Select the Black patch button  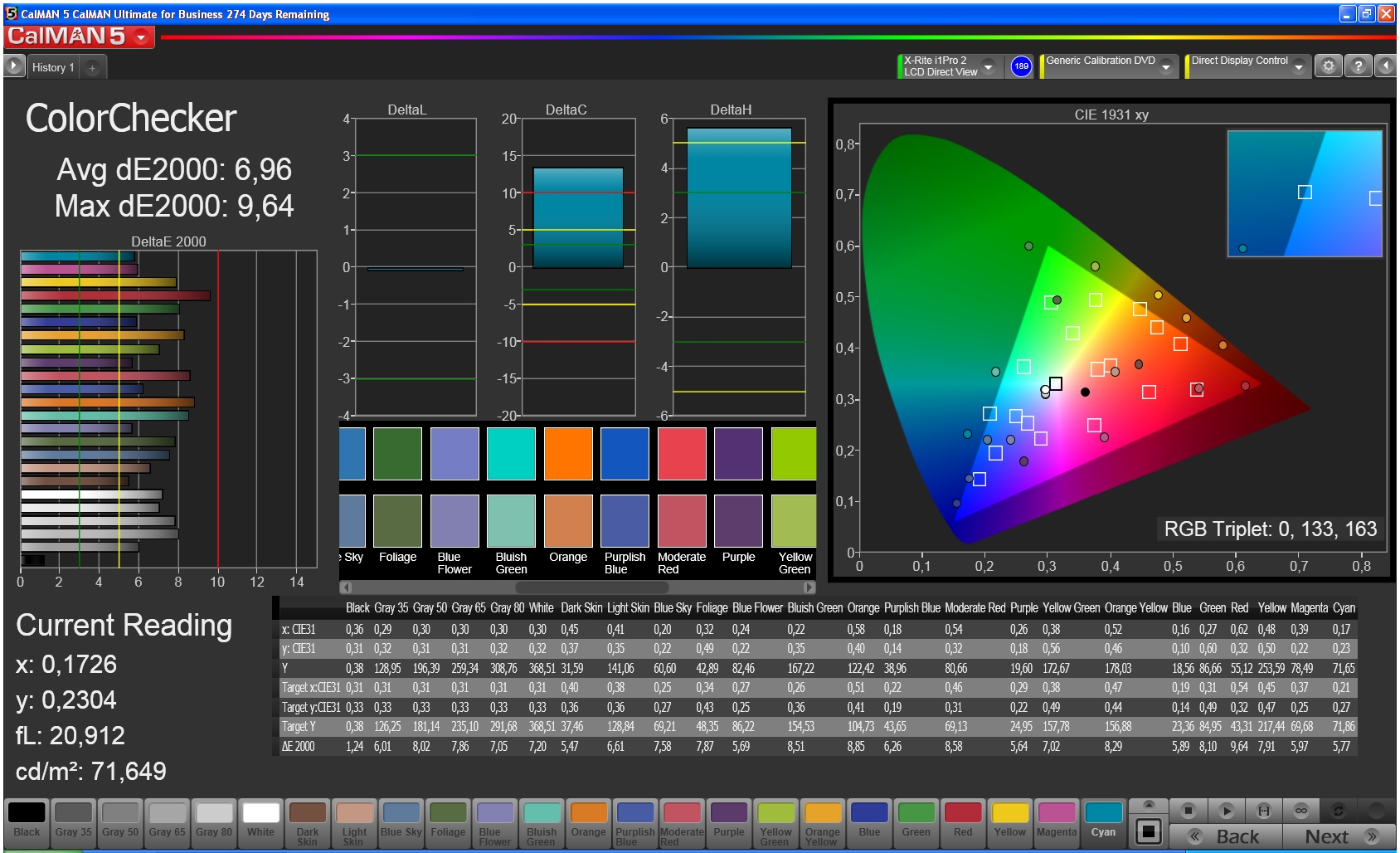pyautogui.click(x=27, y=823)
